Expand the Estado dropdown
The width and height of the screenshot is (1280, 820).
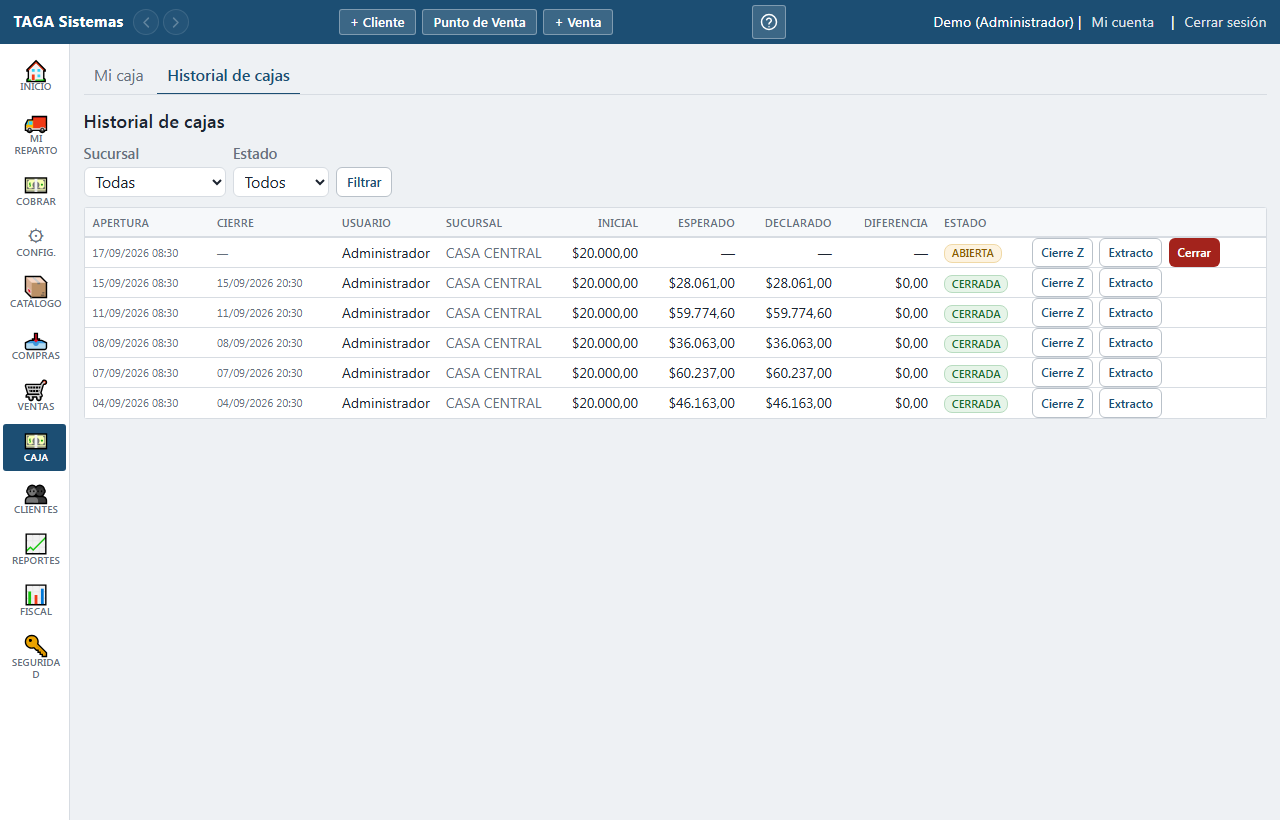coord(281,182)
